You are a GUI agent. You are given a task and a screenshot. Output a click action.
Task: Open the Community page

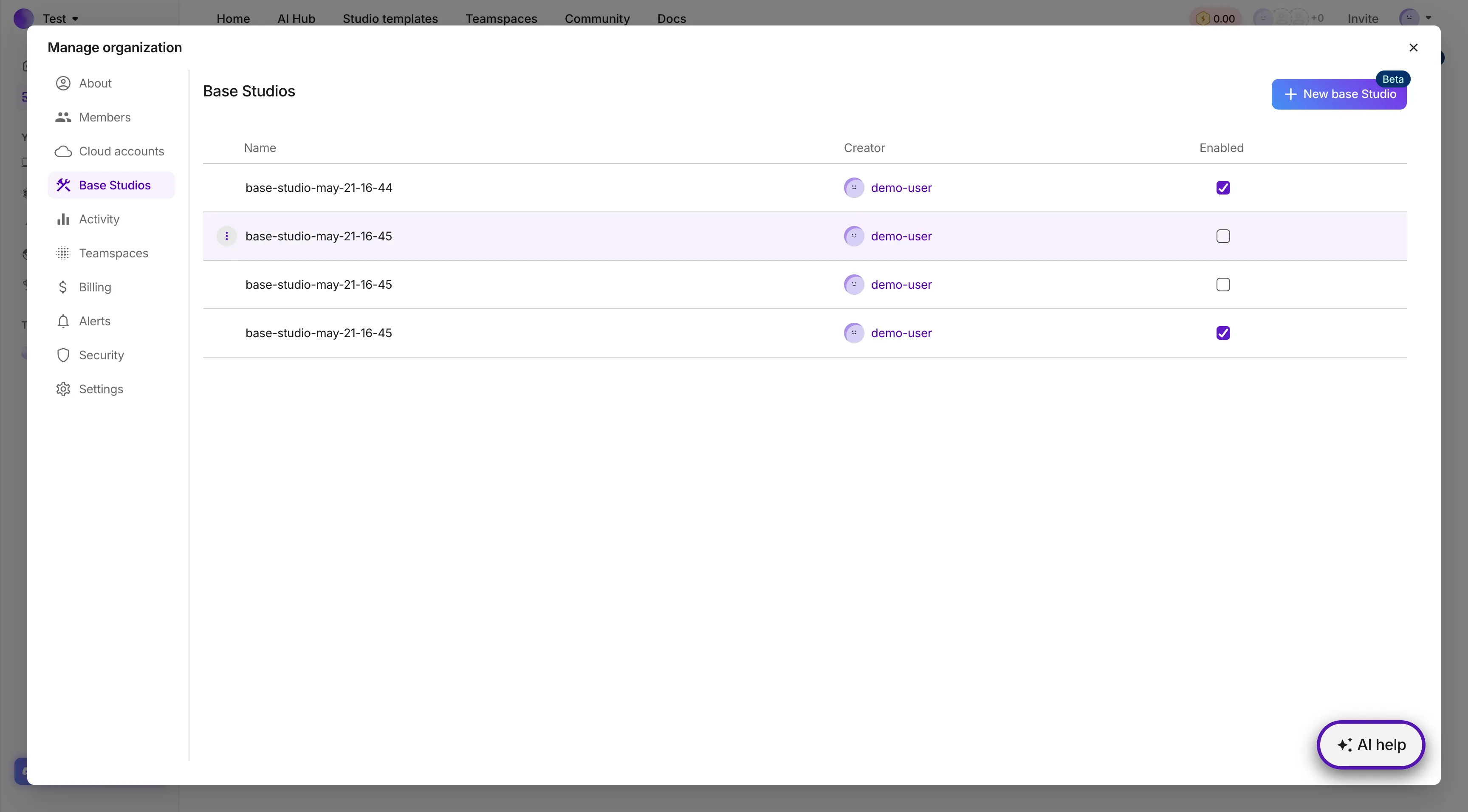(x=597, y=19)
